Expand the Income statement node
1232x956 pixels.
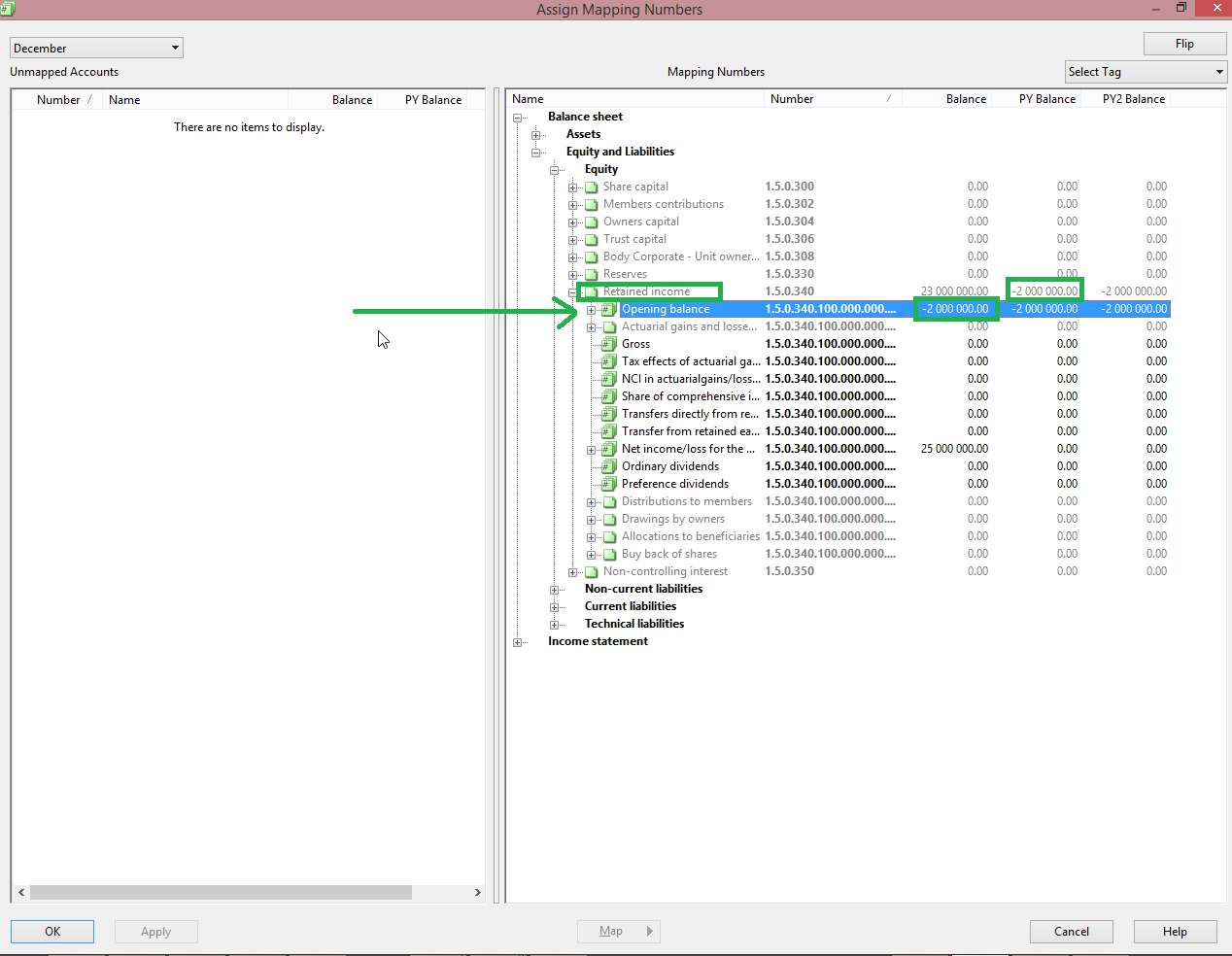(x=518, y=642)
